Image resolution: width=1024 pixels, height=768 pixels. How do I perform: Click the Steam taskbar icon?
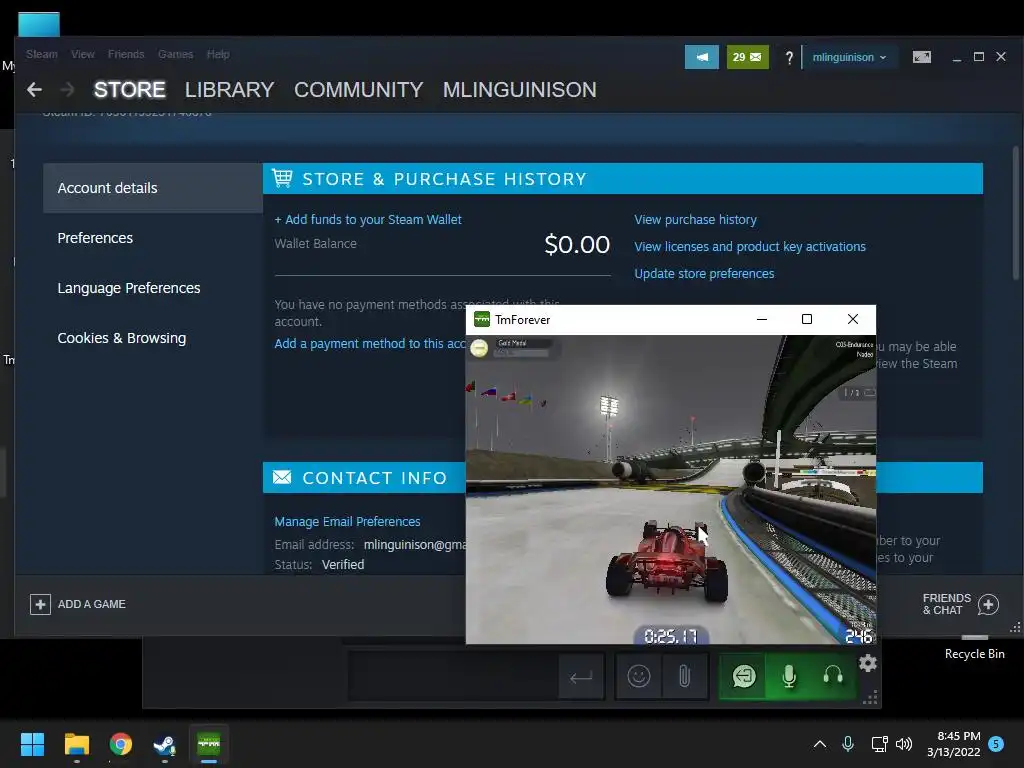click(x=165, y=744)
